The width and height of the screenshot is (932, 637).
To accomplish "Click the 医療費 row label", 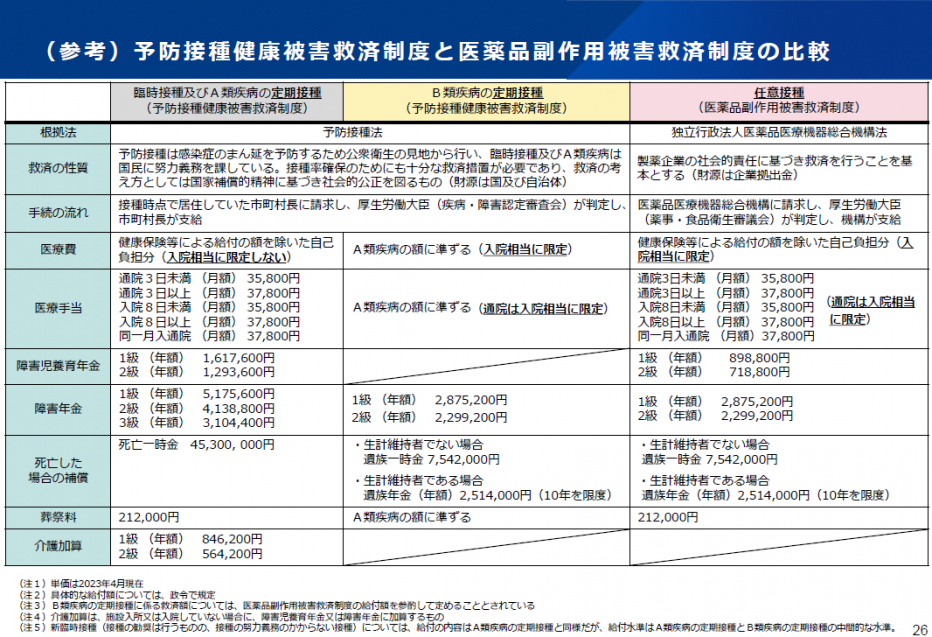I will pos(58,250).
